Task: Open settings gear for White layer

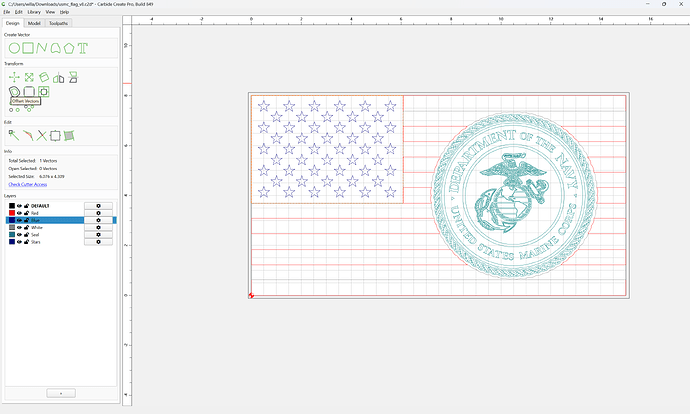Action: (98, 227)
